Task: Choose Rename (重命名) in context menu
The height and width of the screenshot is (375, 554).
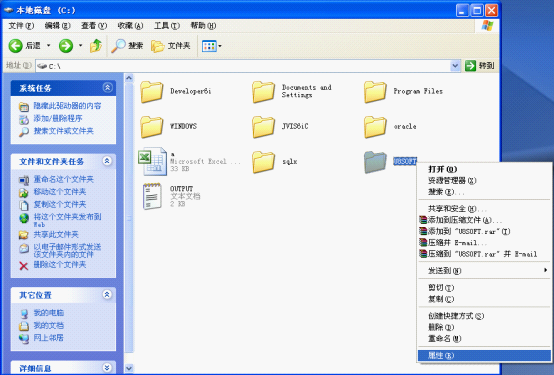Action: [x=484, y=339]
